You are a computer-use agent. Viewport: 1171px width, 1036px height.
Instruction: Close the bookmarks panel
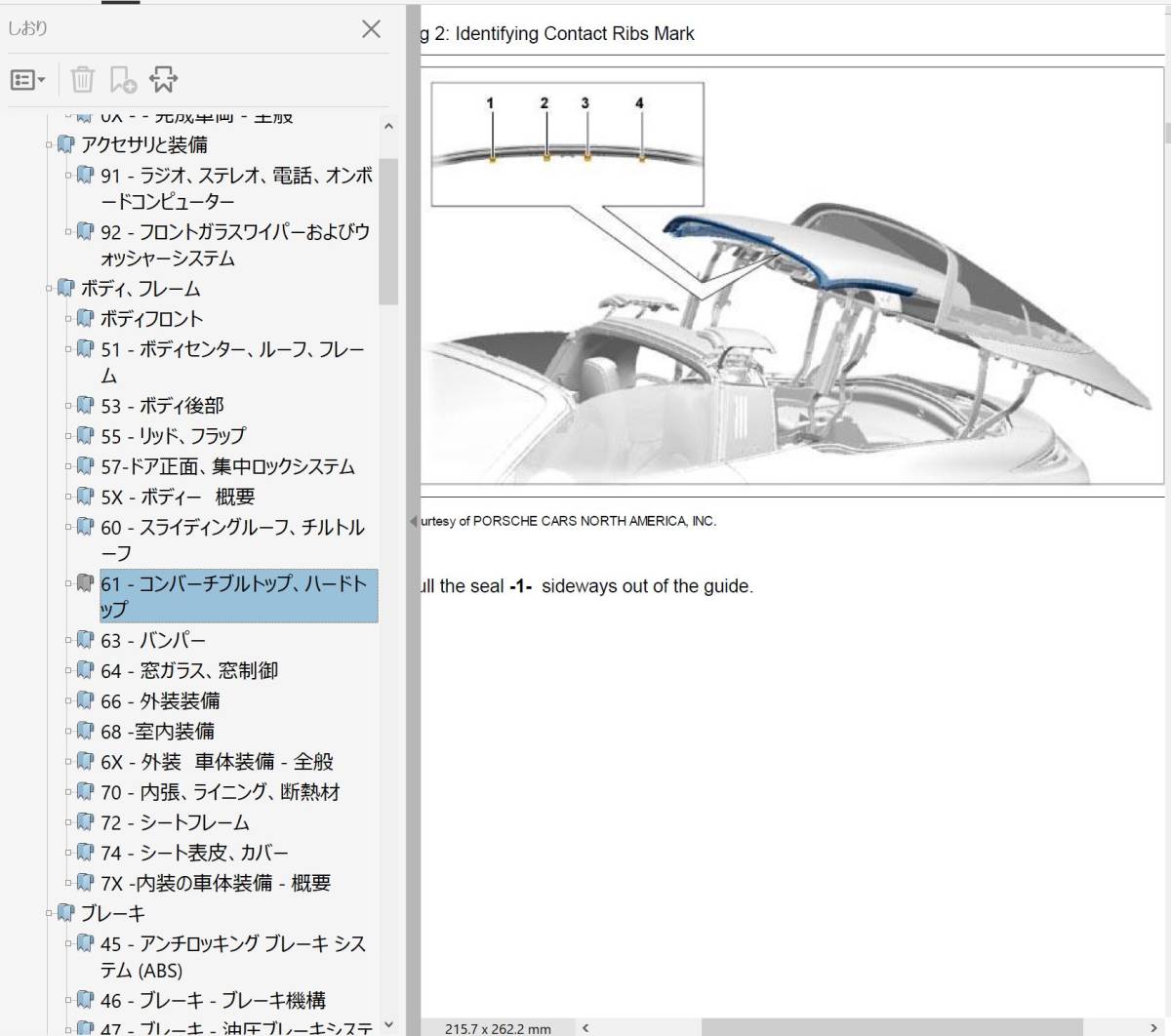click(371, 28)
